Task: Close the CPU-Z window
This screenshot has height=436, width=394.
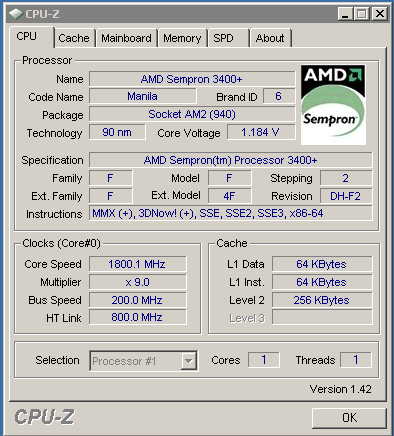Action: click(379, 14)
